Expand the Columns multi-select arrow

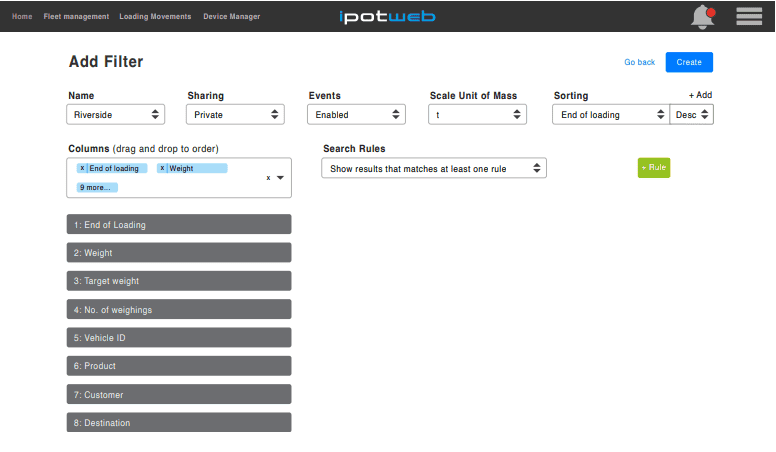click(280, 178)
